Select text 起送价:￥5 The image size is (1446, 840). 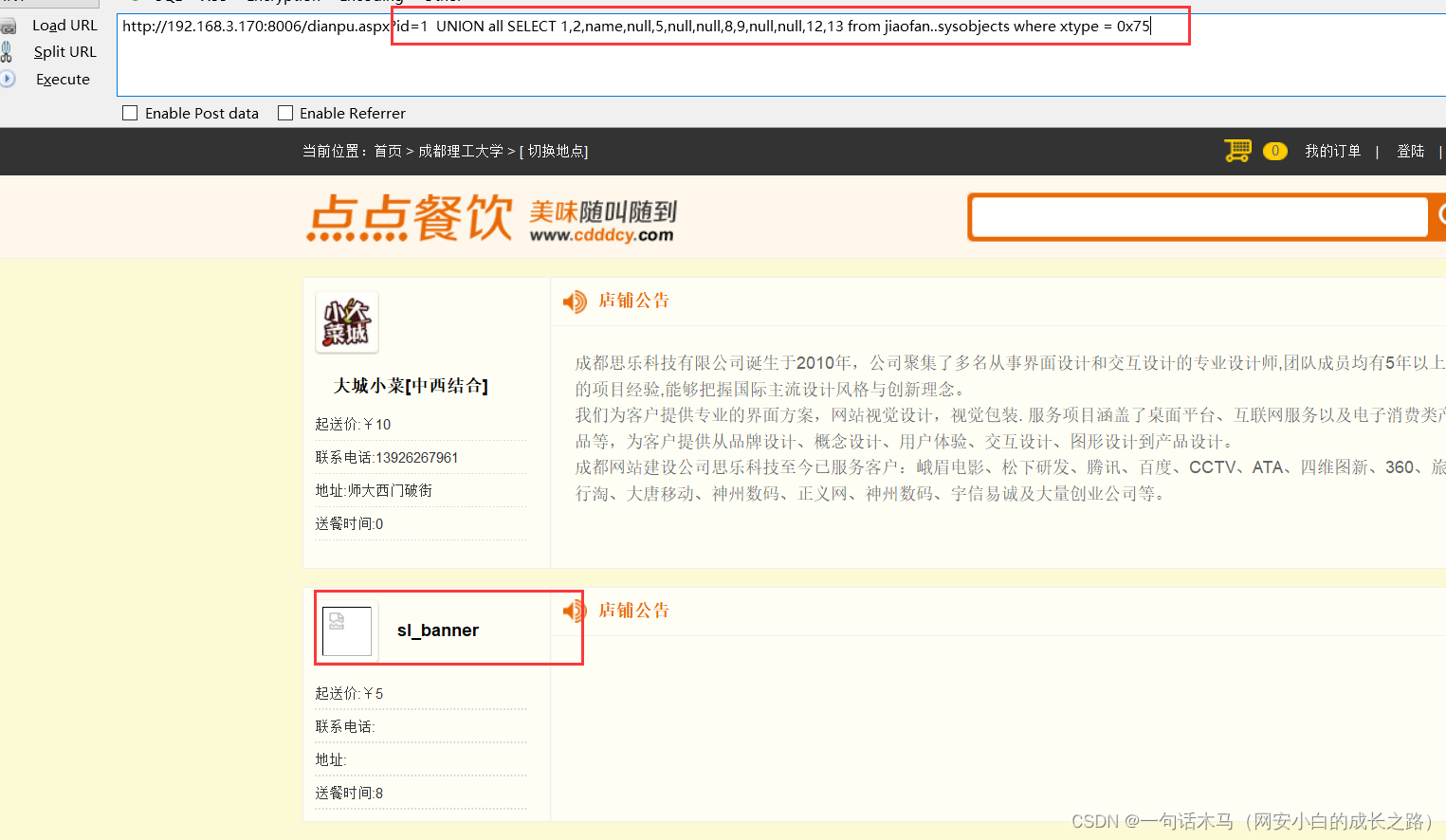[x=349, y=693]
